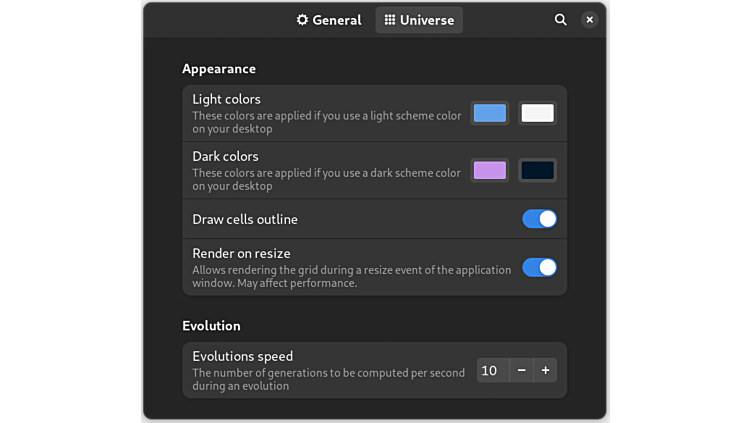Screen dimensions: 752x423
Task: Disable the Draw cells outline switch
Action: click(x=539, y=219)
